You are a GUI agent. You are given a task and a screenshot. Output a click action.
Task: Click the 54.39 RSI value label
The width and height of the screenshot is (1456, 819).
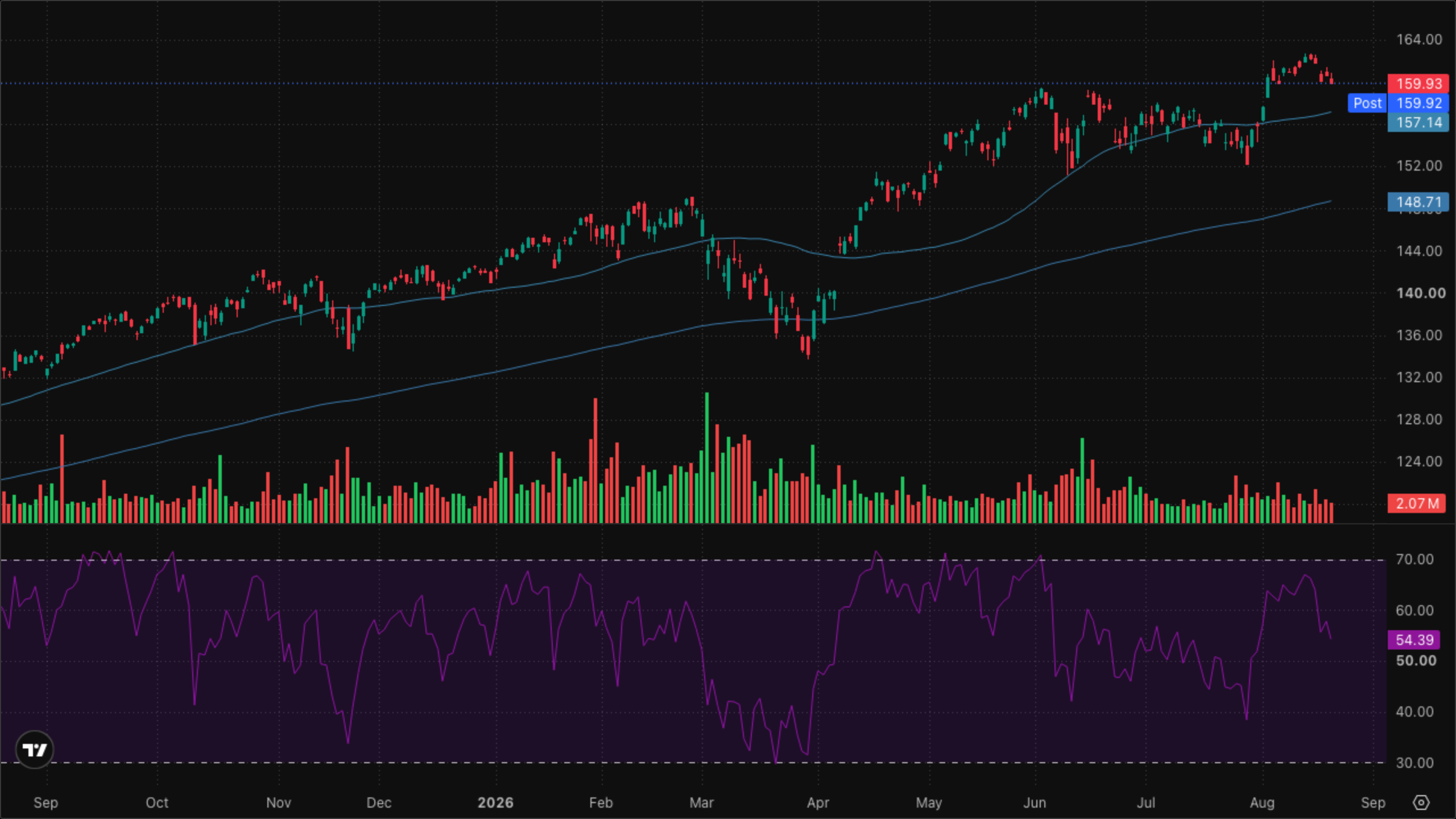1414,640
